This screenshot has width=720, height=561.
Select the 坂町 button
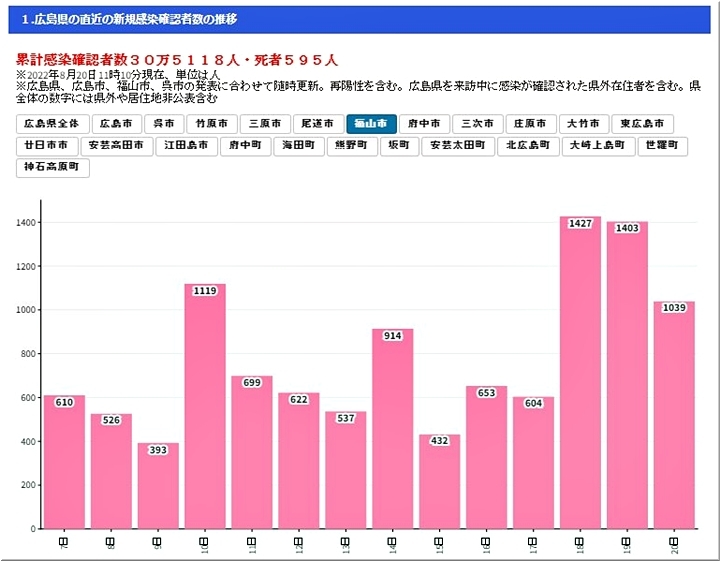pos(399,146)
